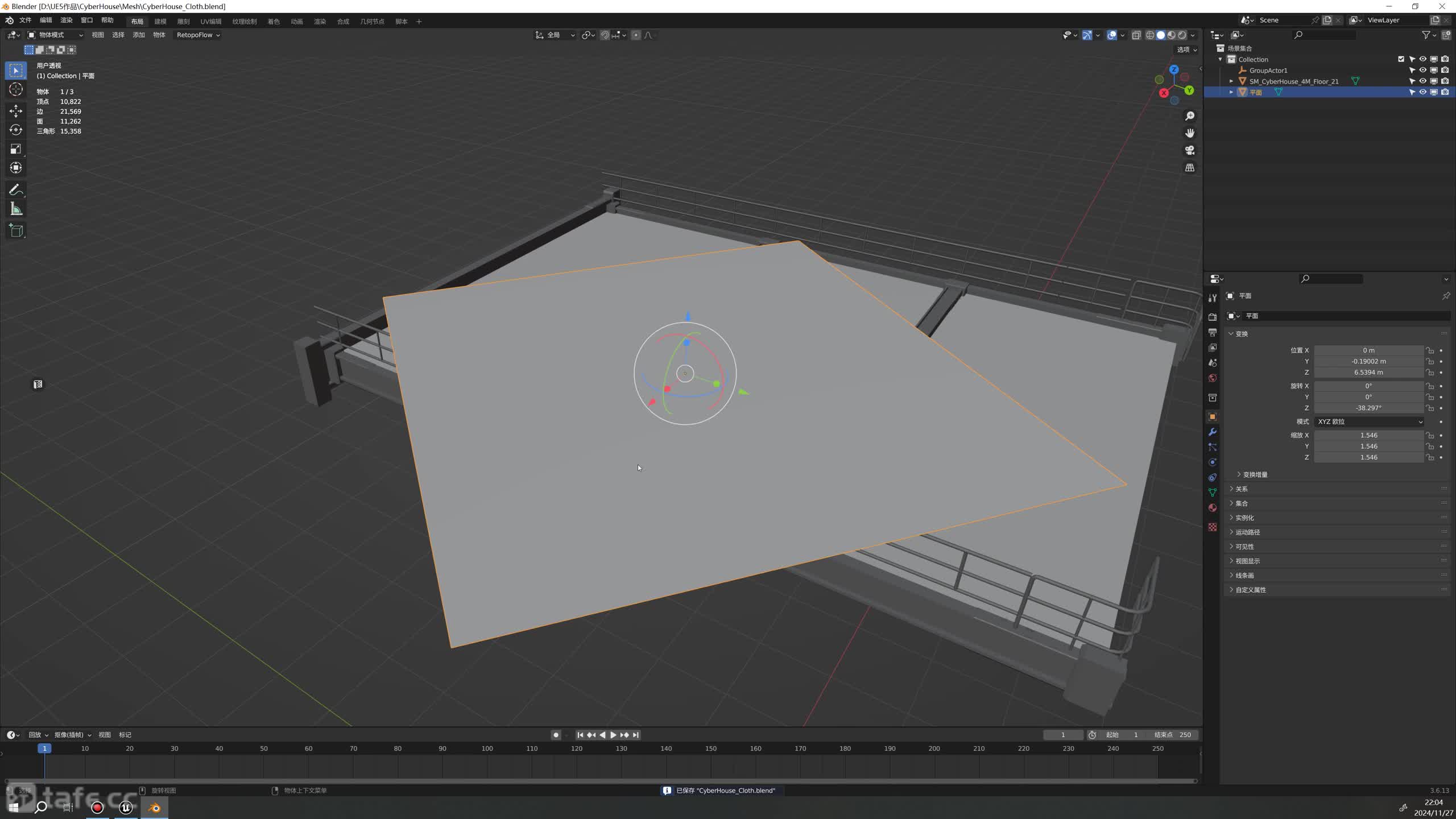Open the RetopoFlow dropdown menu

click(197, 35)
